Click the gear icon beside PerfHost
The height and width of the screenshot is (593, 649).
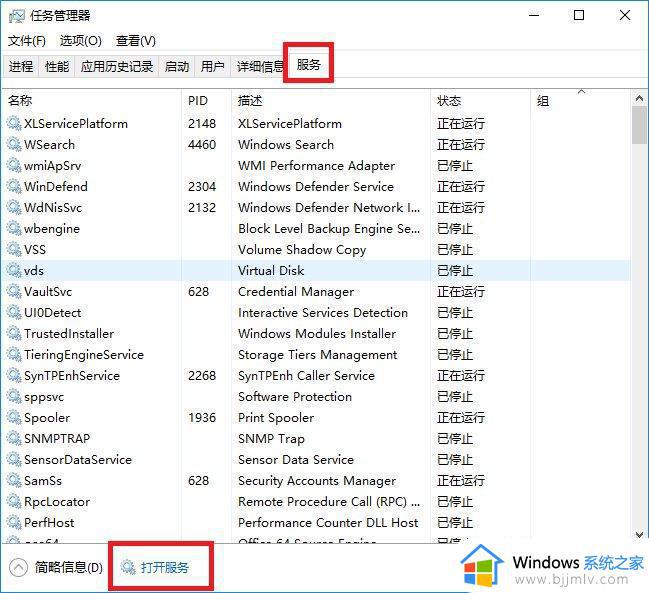click(14, 523)
